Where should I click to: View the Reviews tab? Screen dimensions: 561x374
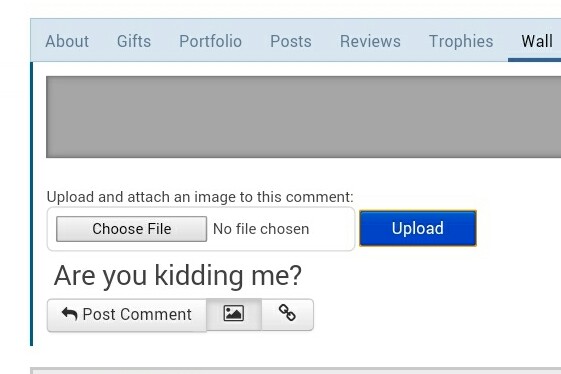370,41
